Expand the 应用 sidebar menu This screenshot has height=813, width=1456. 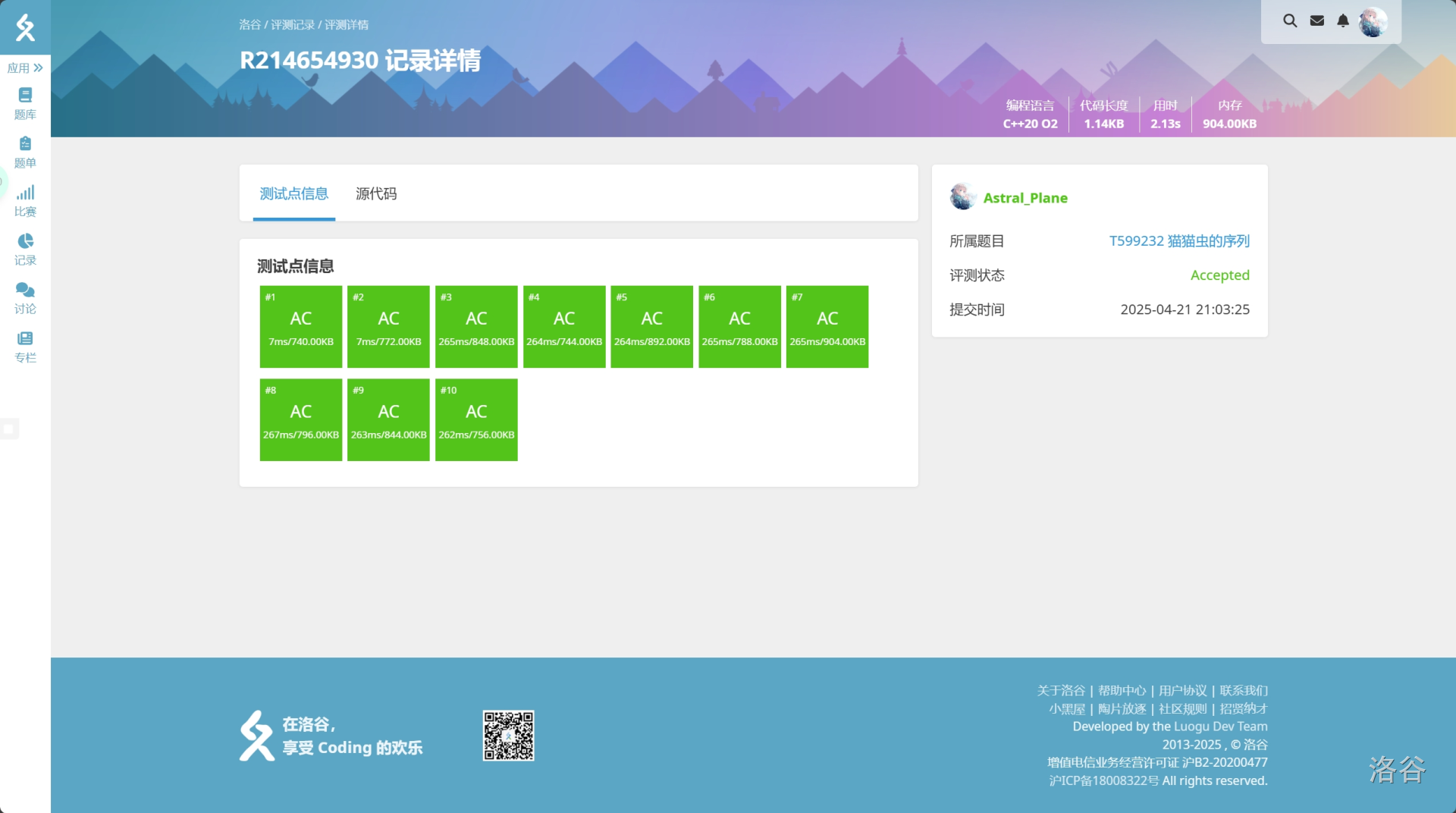tap(25, 68)
